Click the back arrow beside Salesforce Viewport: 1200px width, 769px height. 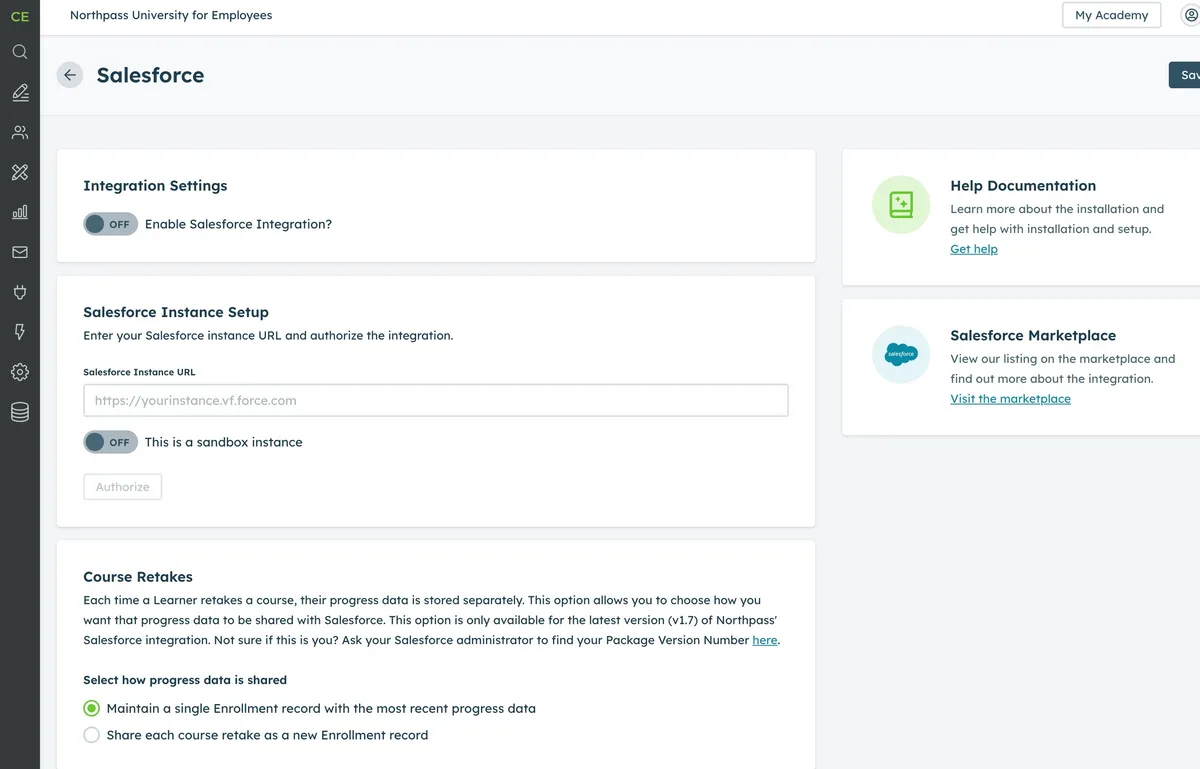pyautogui.click(x=70, y=75)
